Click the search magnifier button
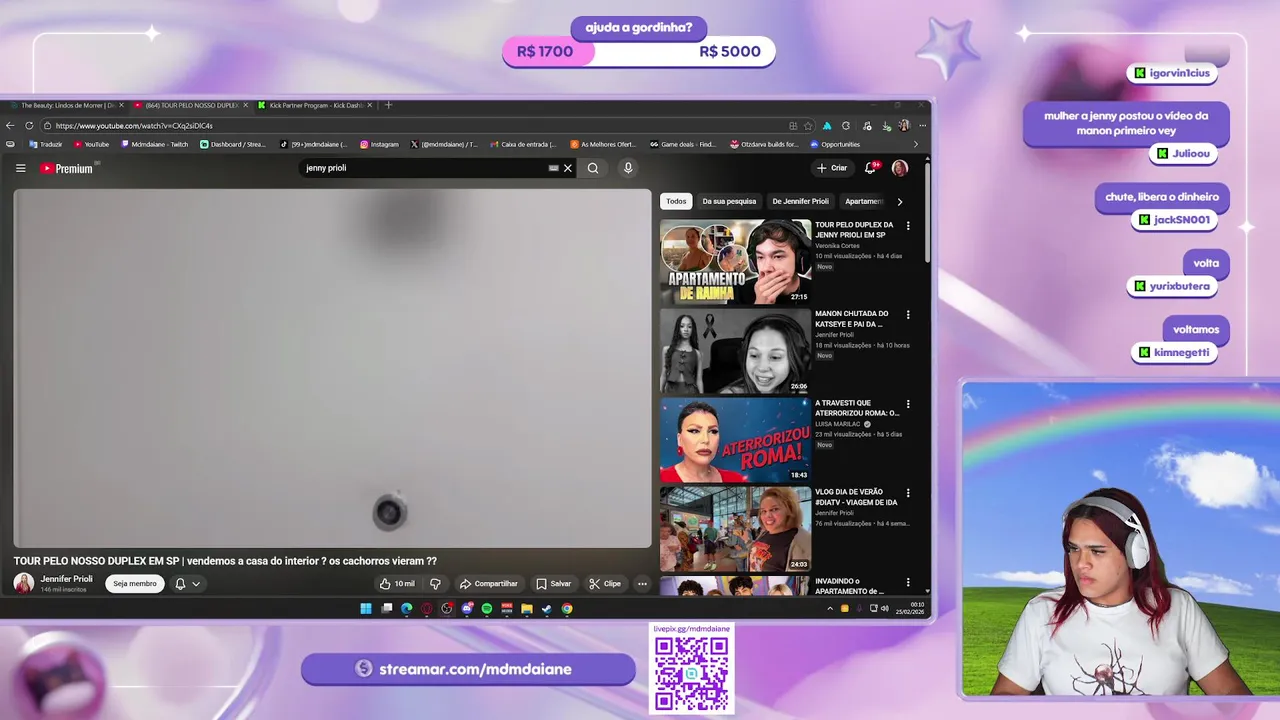This screenshot has width=1280, height=720. (593, 168)
